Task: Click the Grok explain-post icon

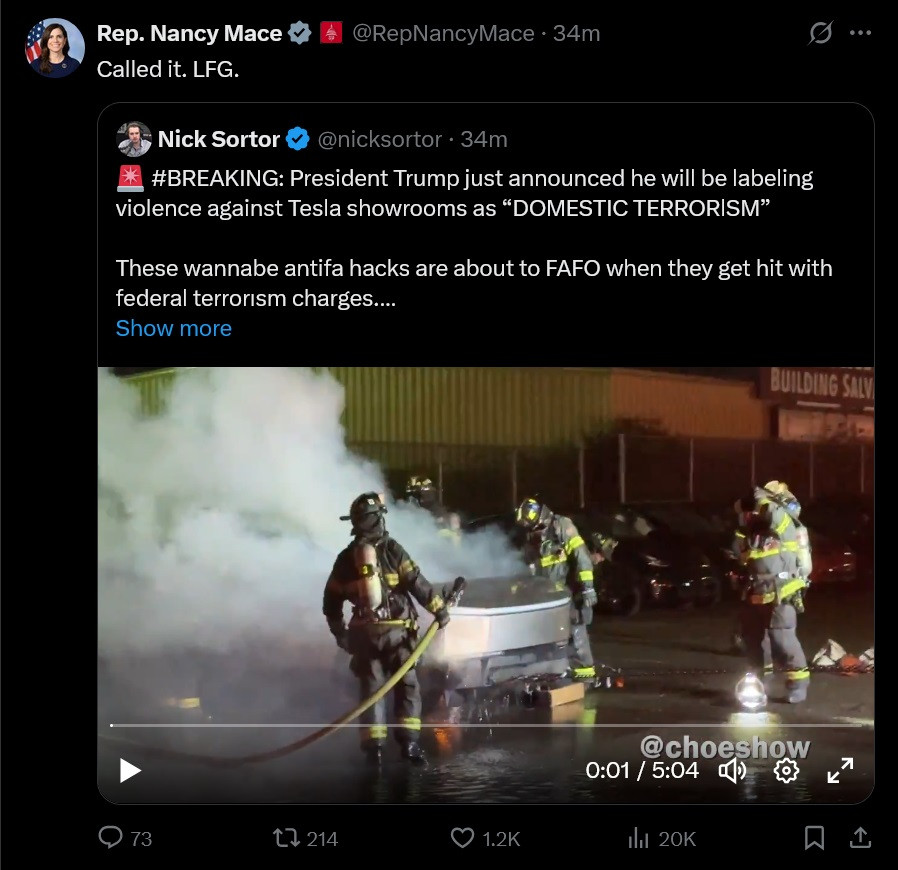Action: pos(820,33)
